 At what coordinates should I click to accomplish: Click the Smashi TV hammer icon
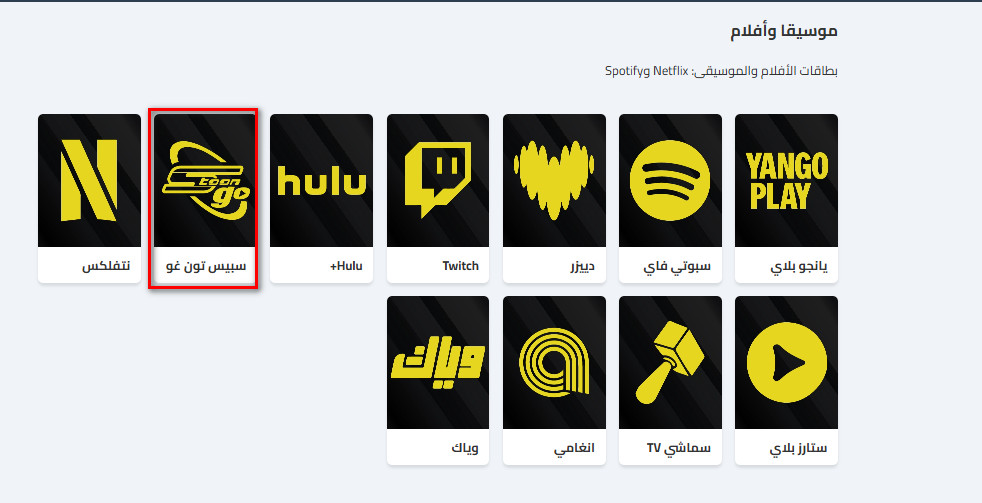pyautogui.click(x=670, y=363)
